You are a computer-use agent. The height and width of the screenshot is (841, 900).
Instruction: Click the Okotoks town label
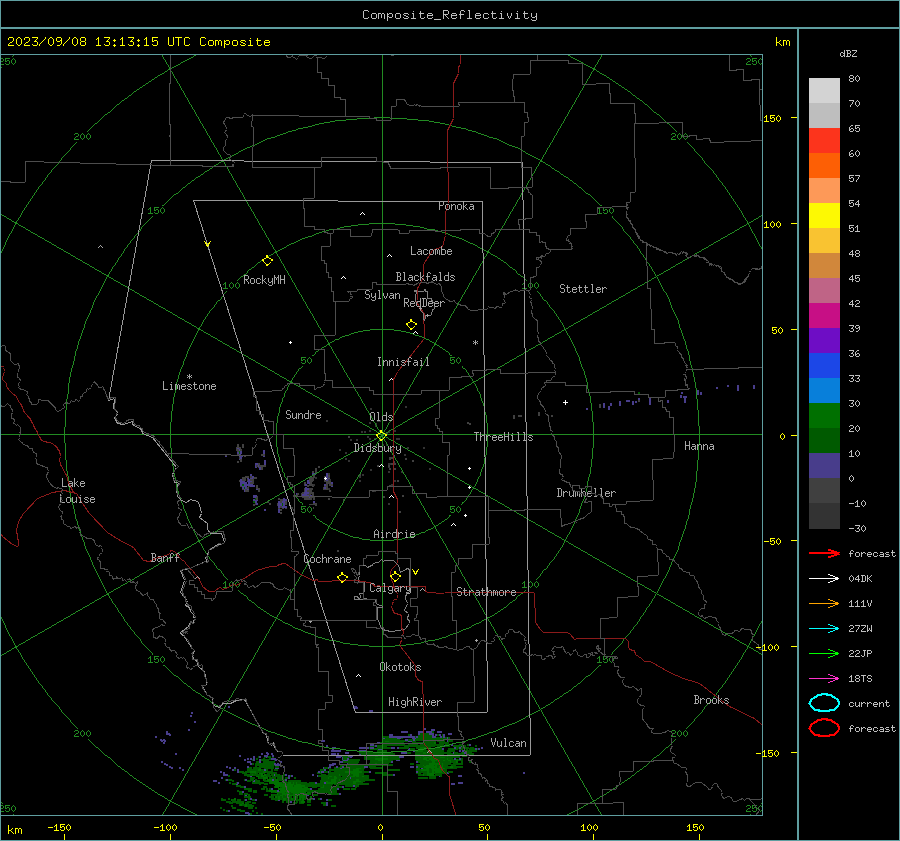[400, 667]
